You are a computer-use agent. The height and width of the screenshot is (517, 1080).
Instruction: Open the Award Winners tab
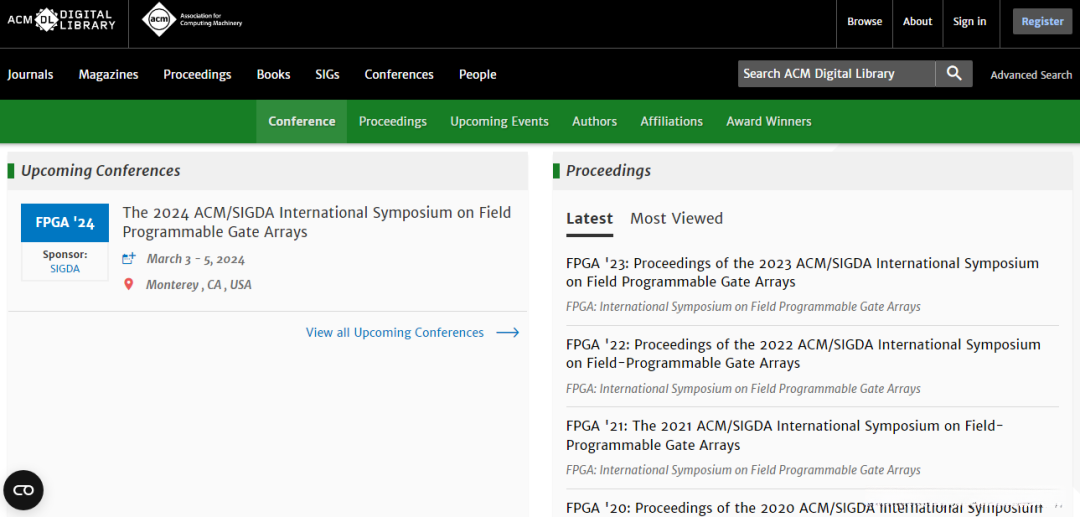768,121
